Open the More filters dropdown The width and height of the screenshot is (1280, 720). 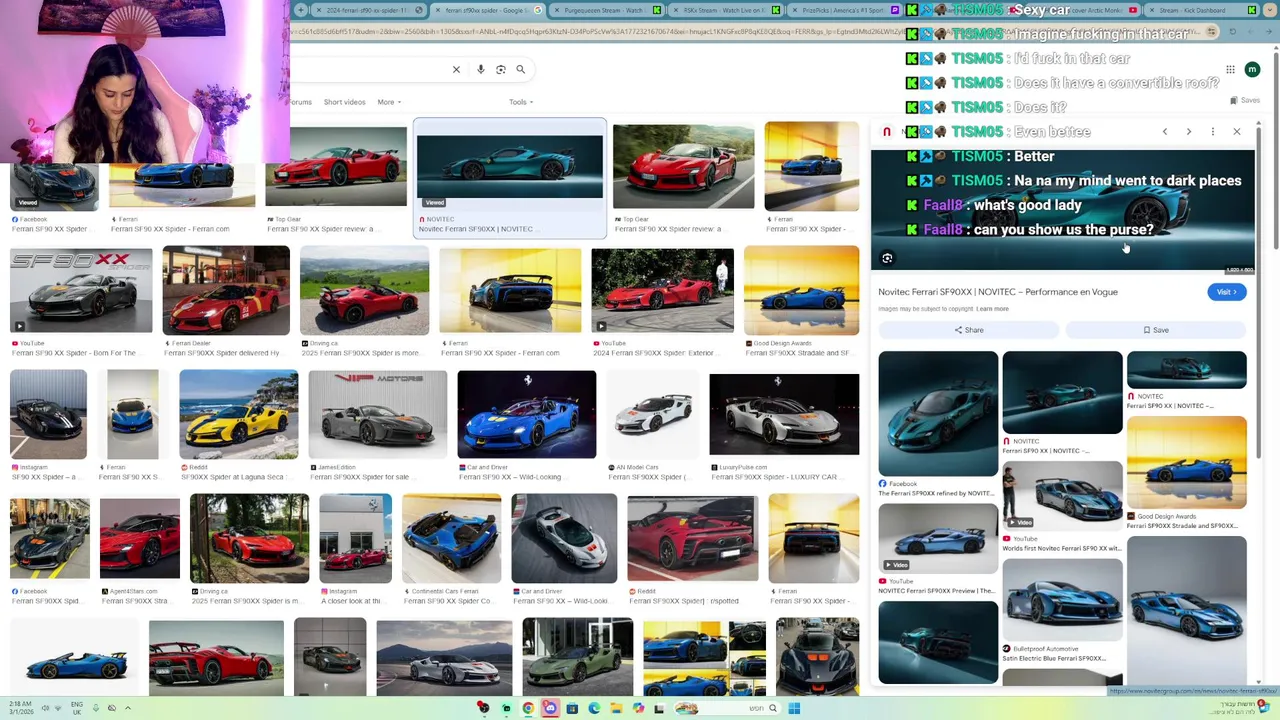pyautogui.click(x=389, y=102)
